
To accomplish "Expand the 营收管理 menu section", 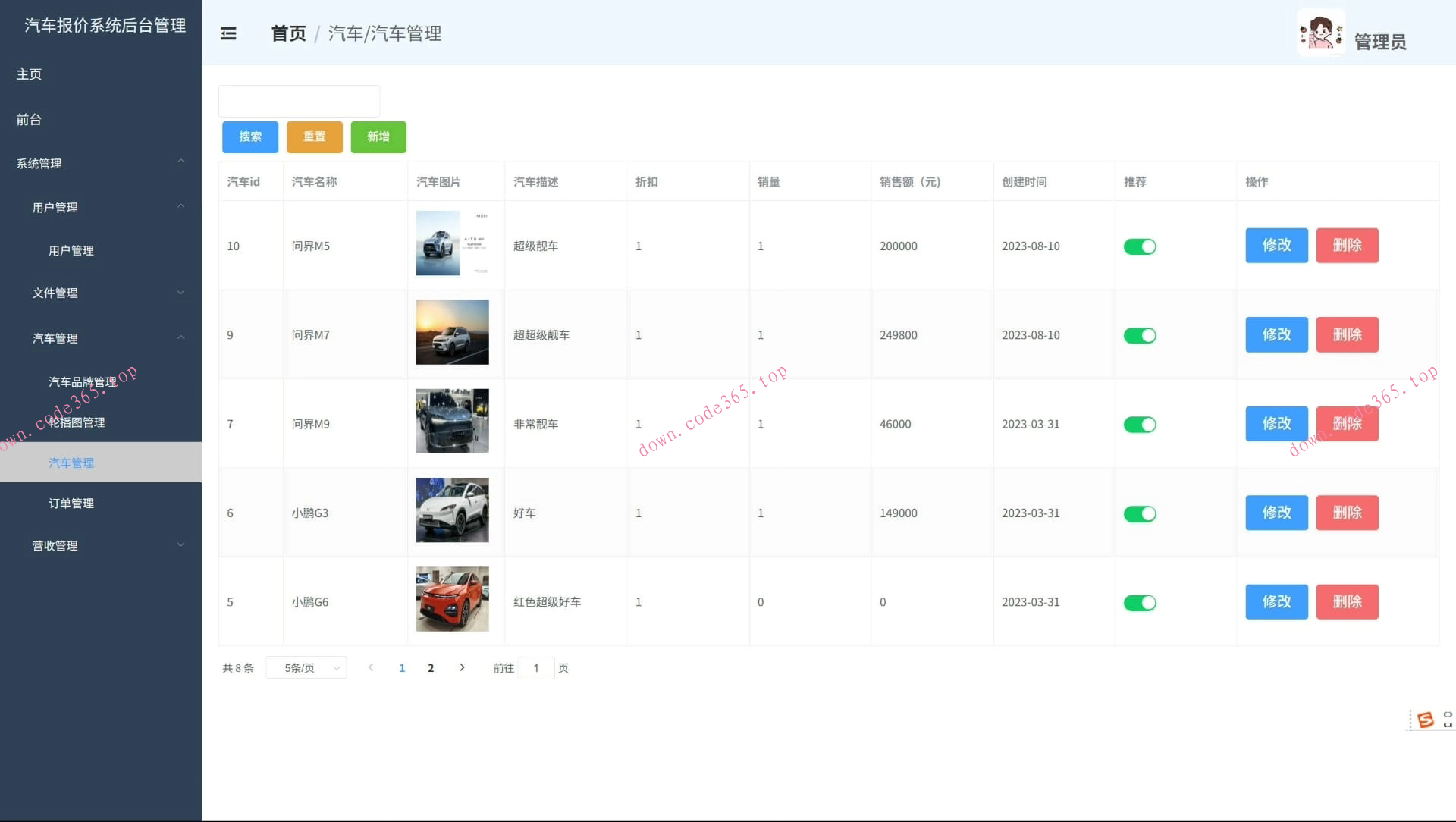I will 55,545.
